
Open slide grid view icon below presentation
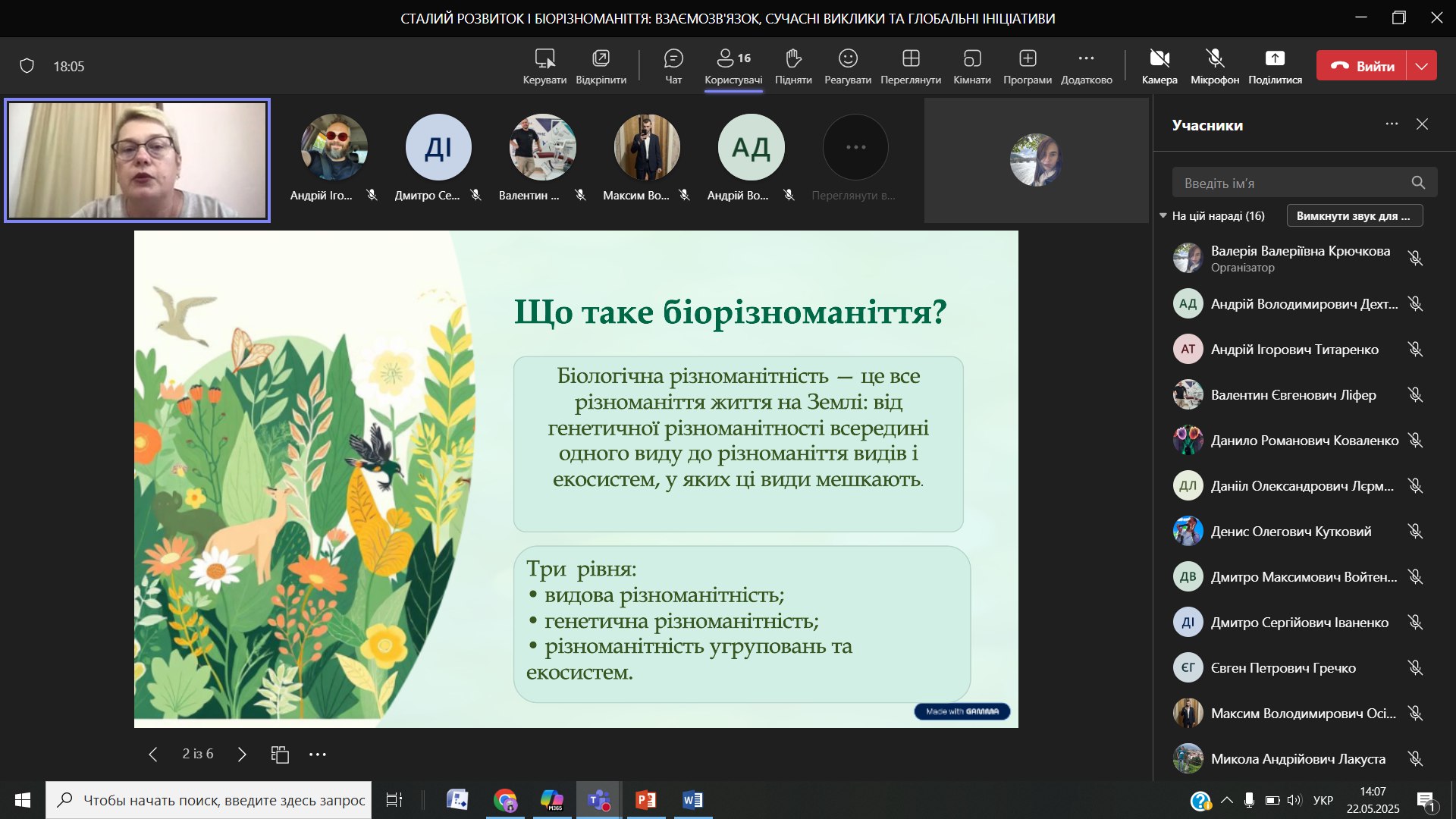point(280,754)
